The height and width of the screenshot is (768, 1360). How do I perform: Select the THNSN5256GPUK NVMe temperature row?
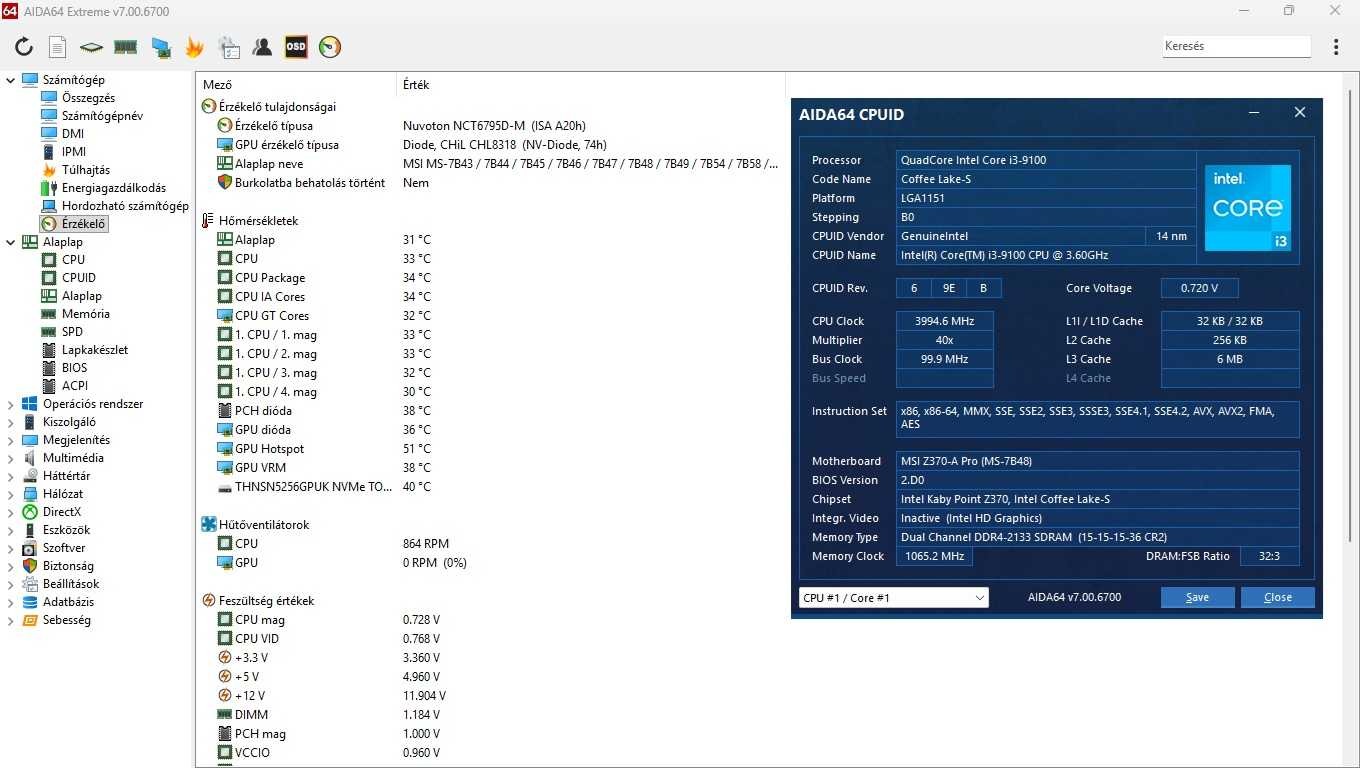[x=490, y=487]
